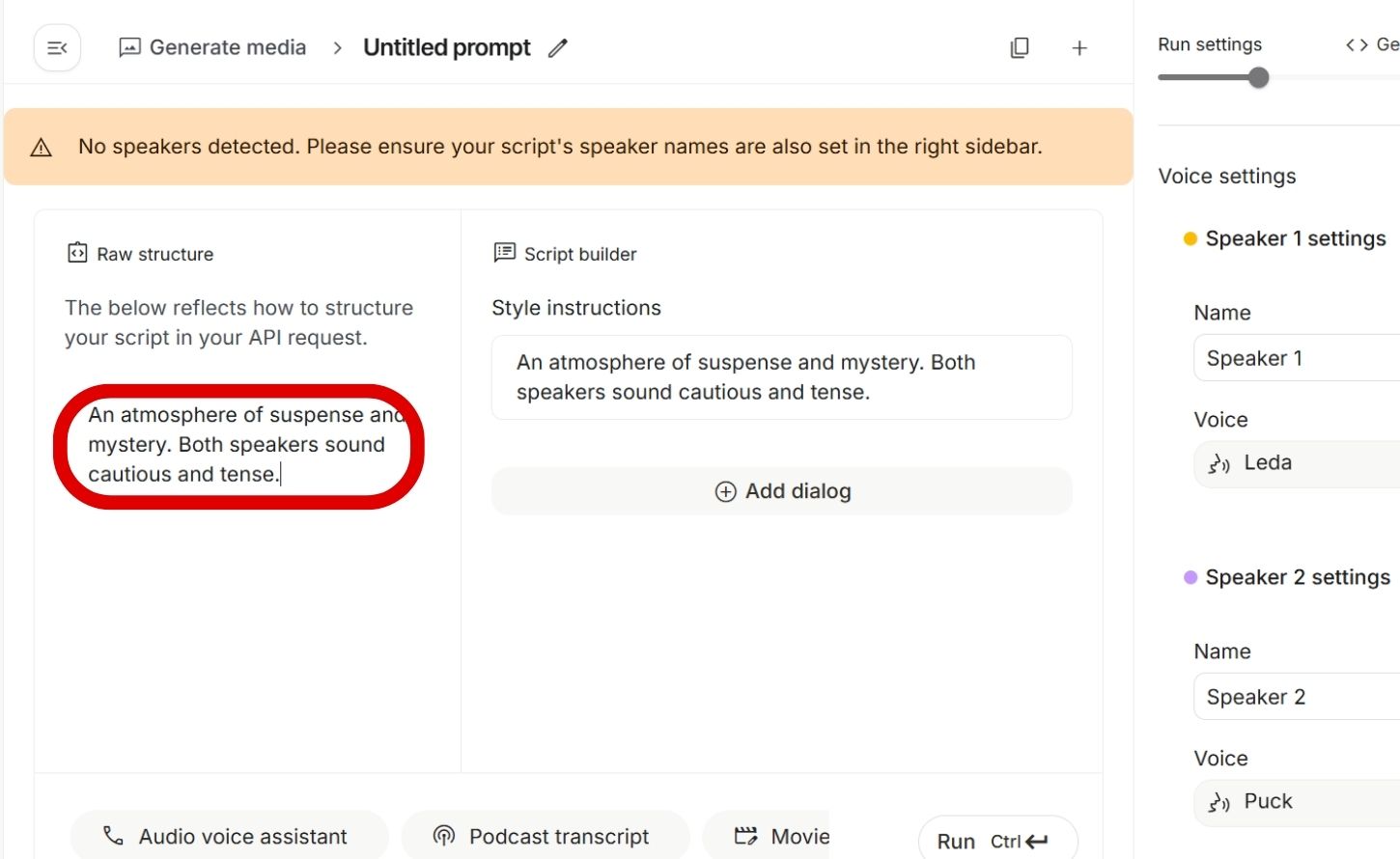
Task: Click the Run button
Action: [x=994, y=841]
